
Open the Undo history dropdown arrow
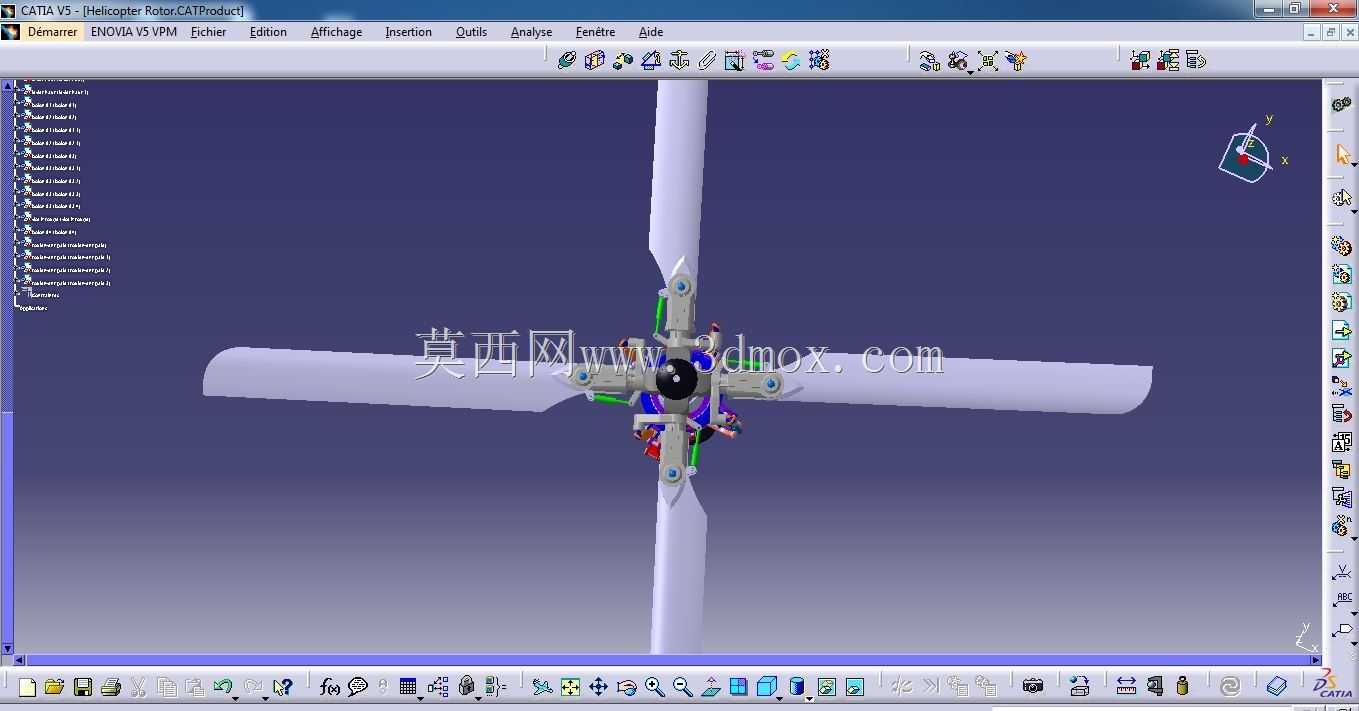click(x=236, y=697)
